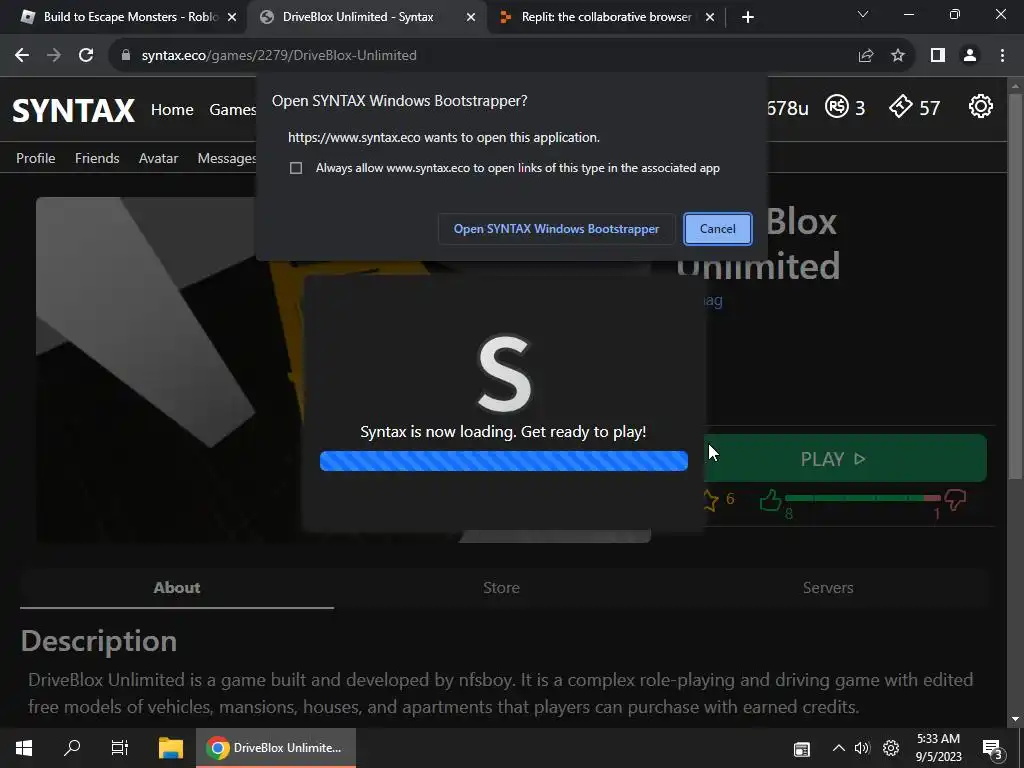Click the tickets currency icon showing 57
The height and width of the screenshot is (768, 1024).
(901, 106)
